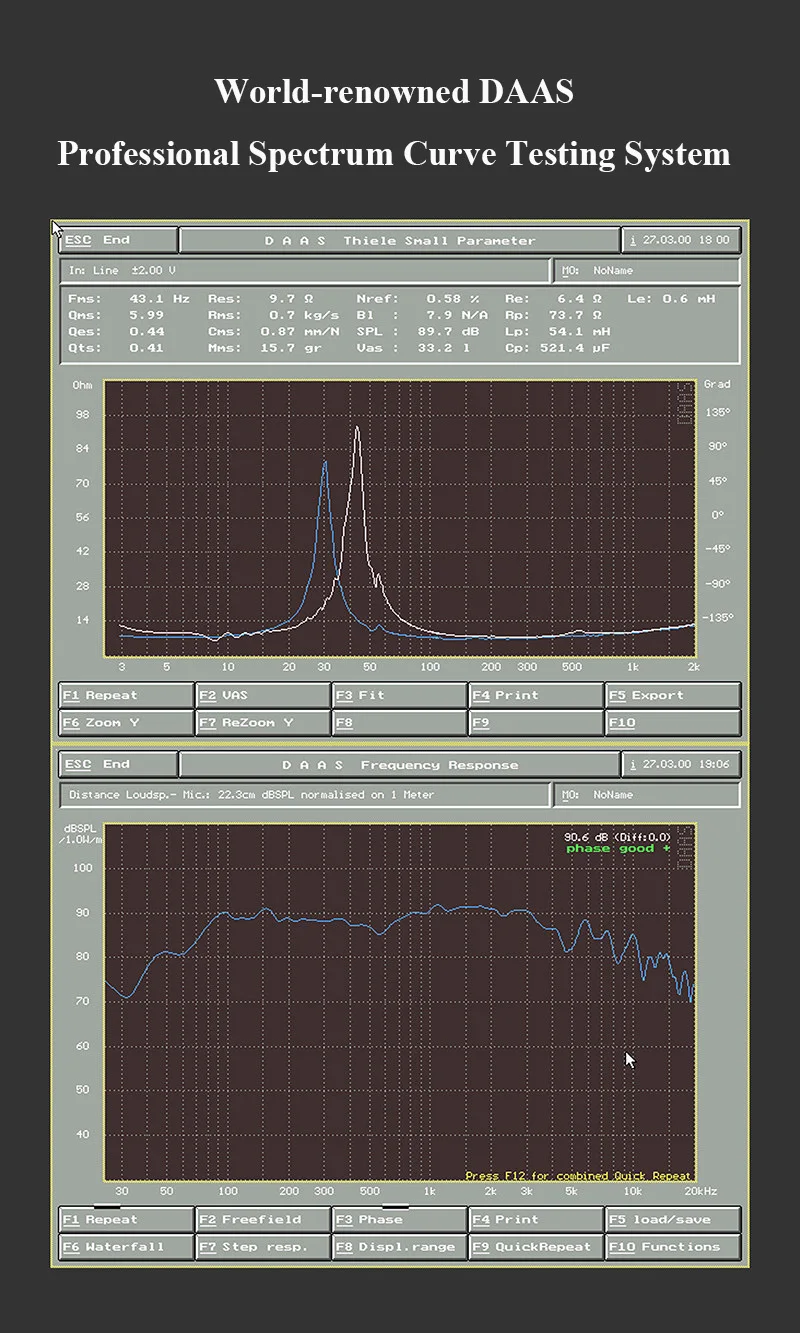
Task: Click the 'Lp: 54.1 mH' value
Action: 557,331
